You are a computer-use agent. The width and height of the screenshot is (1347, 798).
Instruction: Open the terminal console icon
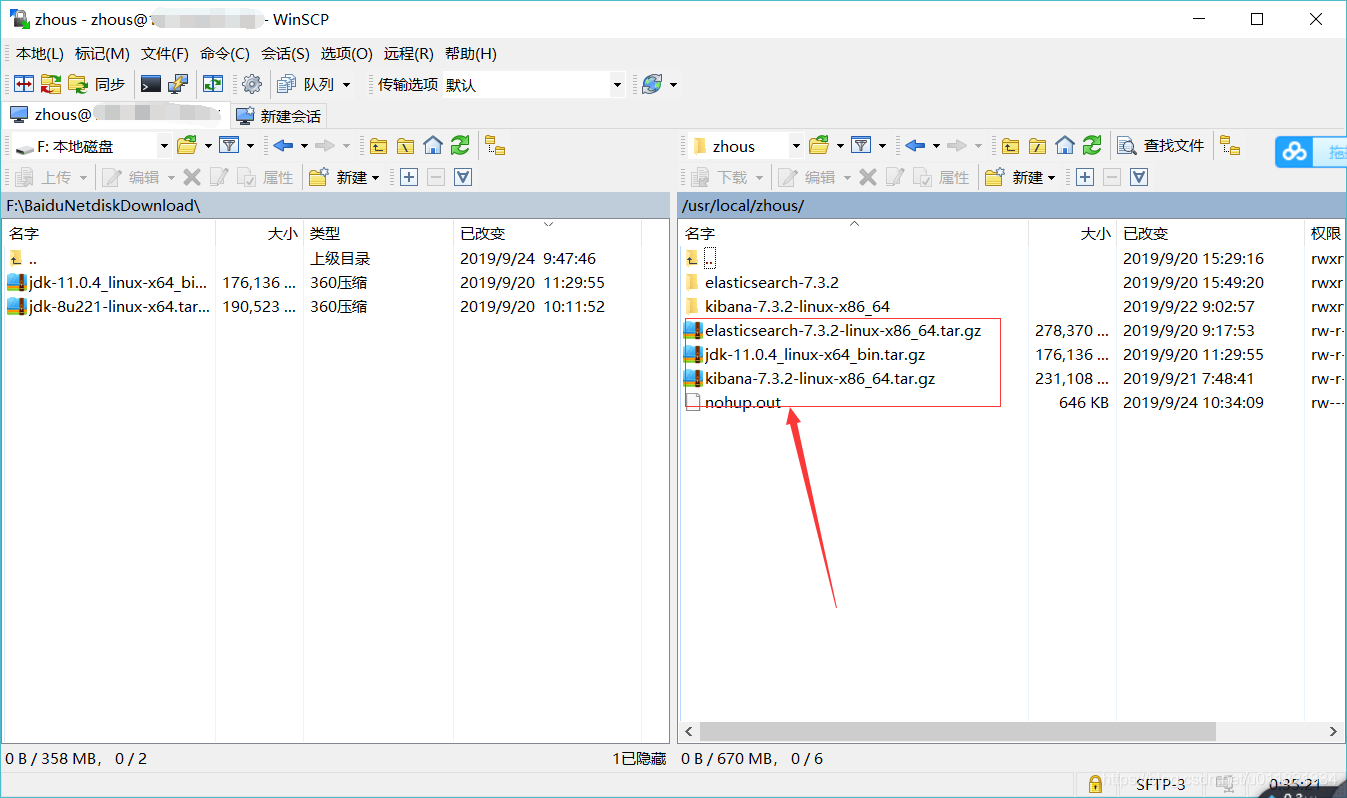pyautogui.click(x=151, y=85)
